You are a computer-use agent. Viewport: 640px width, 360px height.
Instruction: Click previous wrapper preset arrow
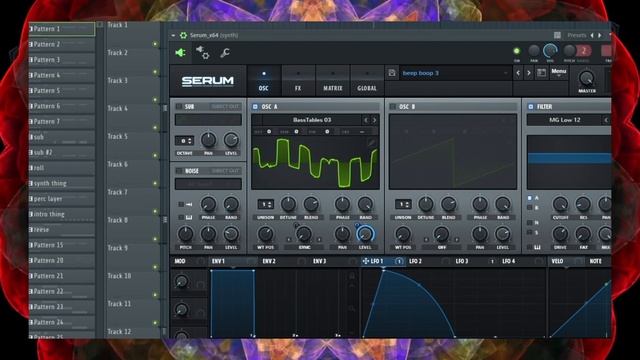pyautogui.click(x=592, y=36)
